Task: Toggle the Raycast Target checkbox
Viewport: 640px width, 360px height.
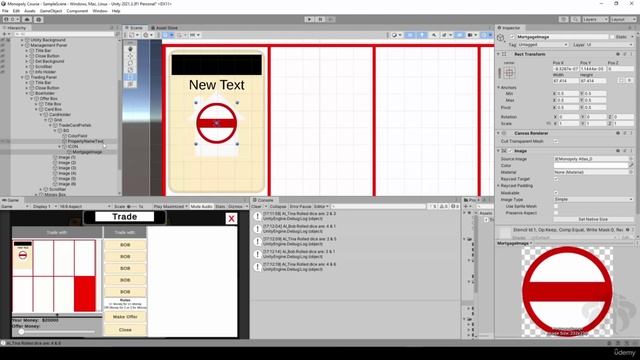Action: [x=556, y=179]
